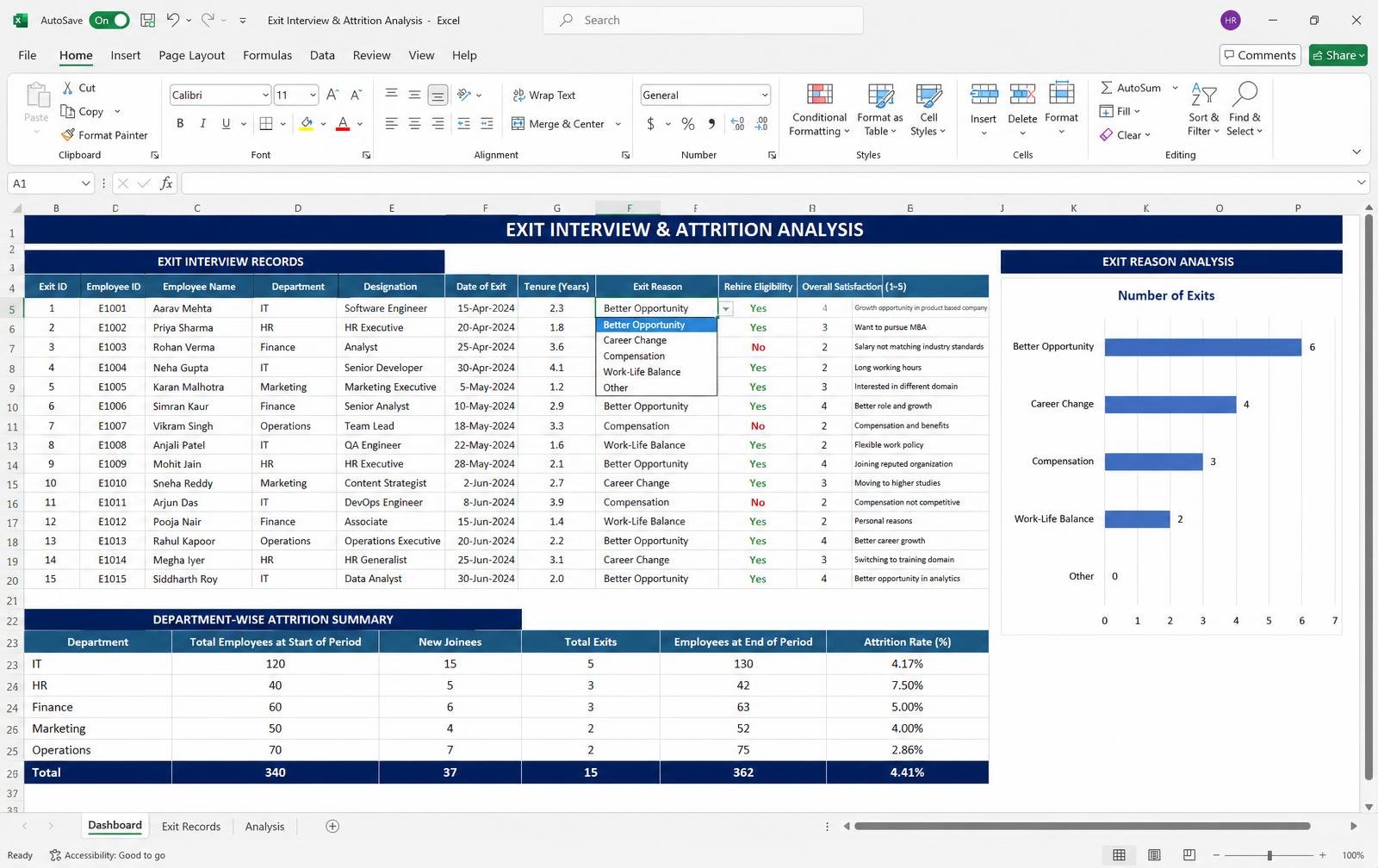Switch to the Analysis sheet tab
The image size is (1378, 868).
[264, 827]
